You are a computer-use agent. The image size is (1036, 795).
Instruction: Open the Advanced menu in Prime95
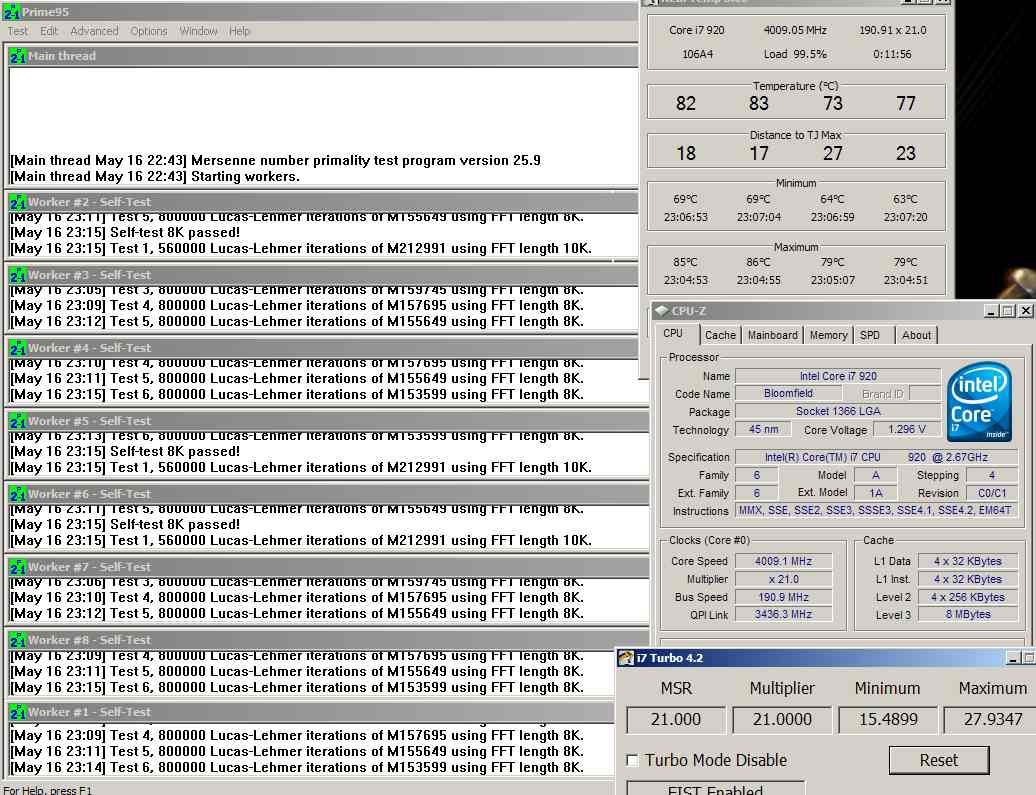(x=94, y=31)
